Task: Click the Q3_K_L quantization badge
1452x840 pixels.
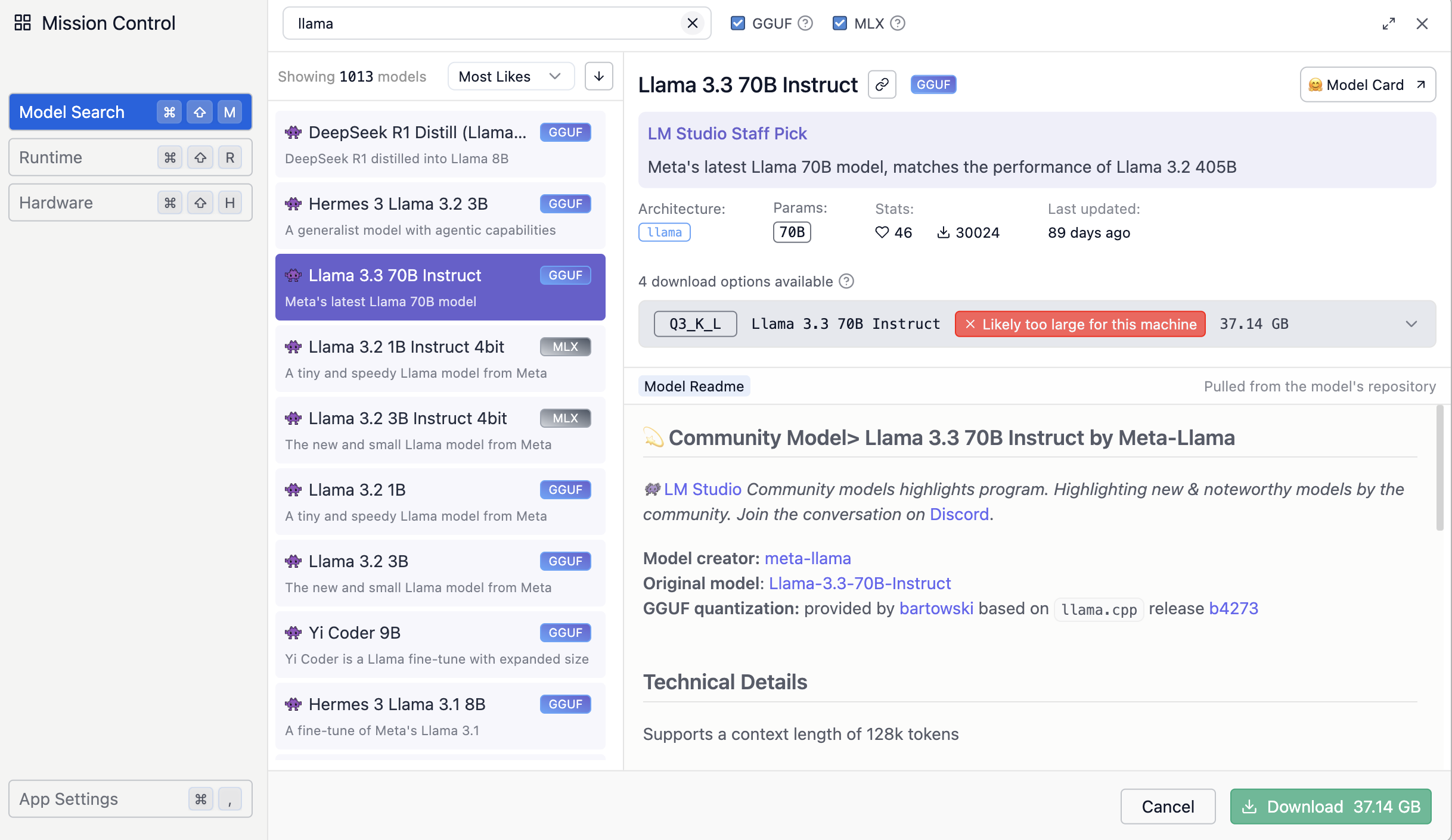Action: coord(695,324)
